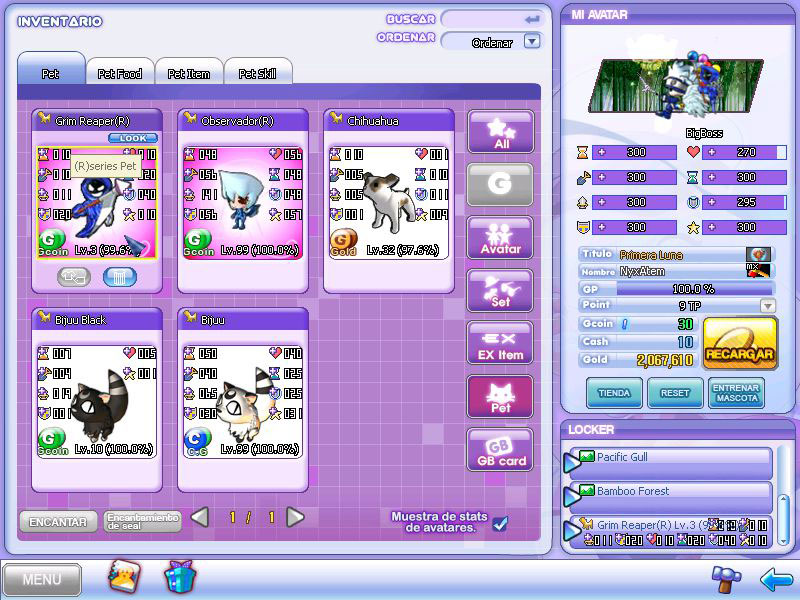800x600 pixels.
Task: Open the gift box icon
Action: pyautogui.click(x=180, y=577)
